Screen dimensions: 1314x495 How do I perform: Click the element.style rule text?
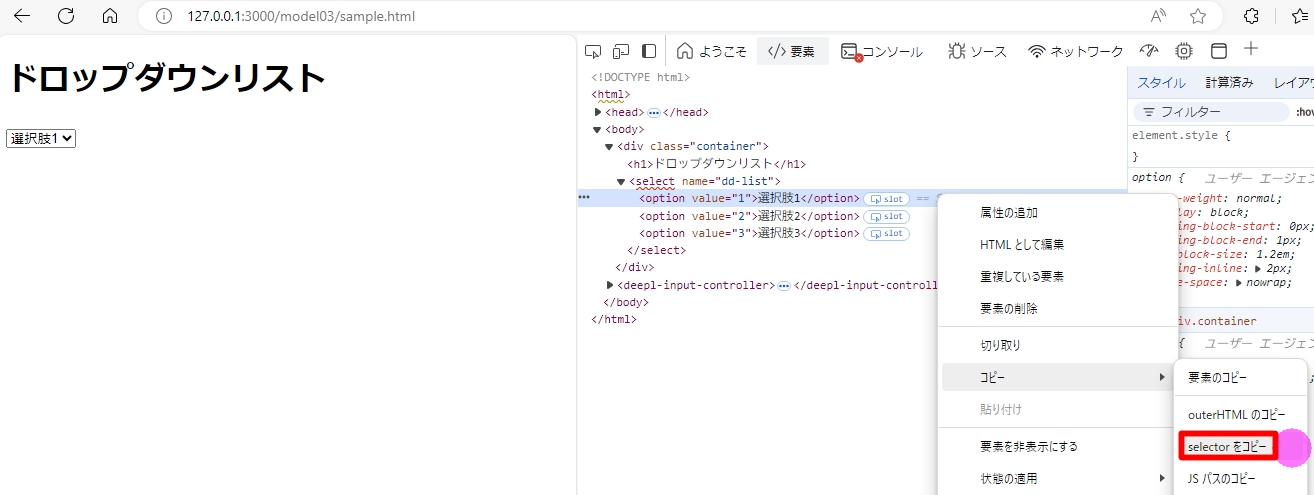[1181, 135]
